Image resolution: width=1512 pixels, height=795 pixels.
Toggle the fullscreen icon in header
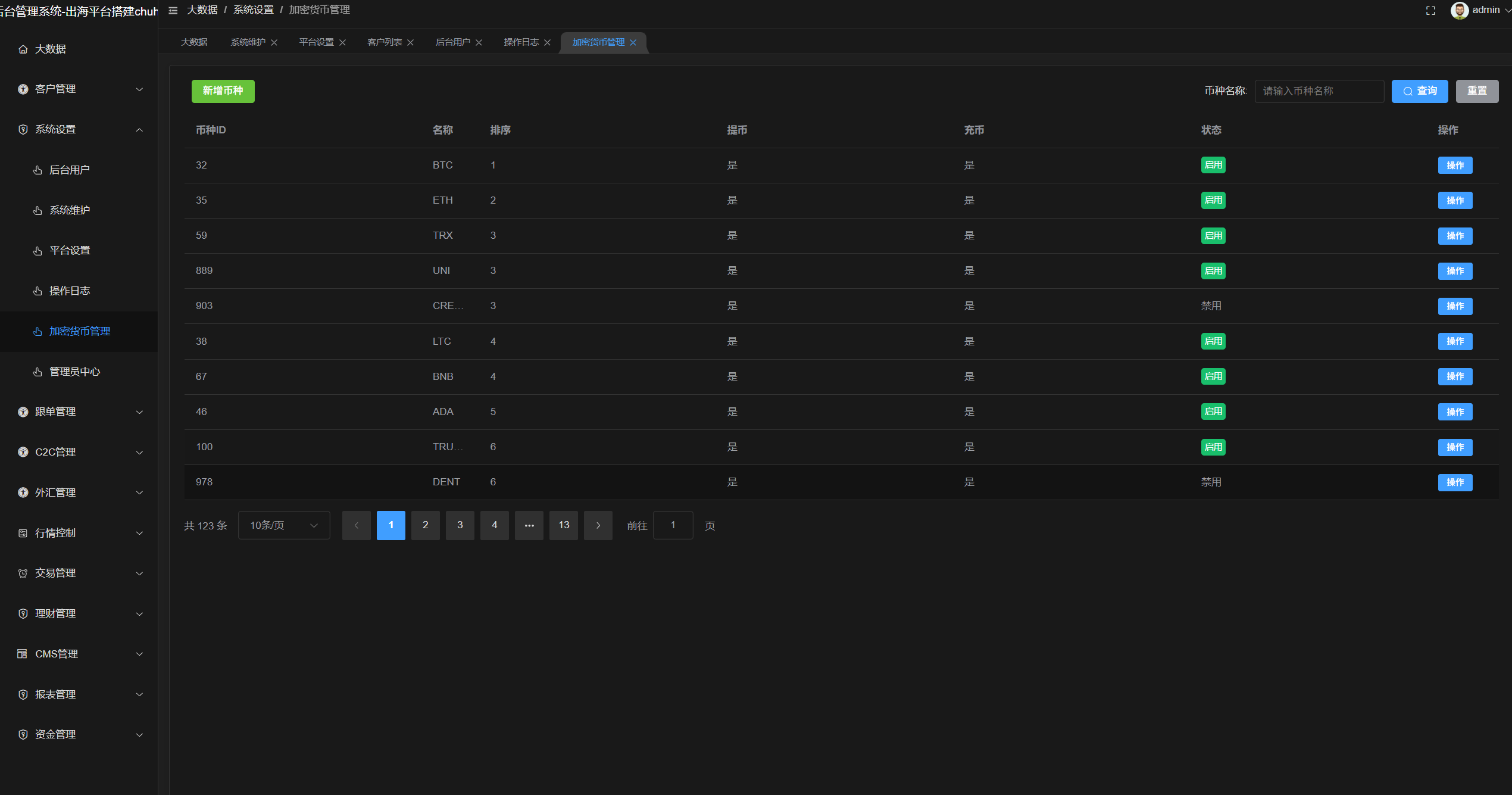(1430, 11)
